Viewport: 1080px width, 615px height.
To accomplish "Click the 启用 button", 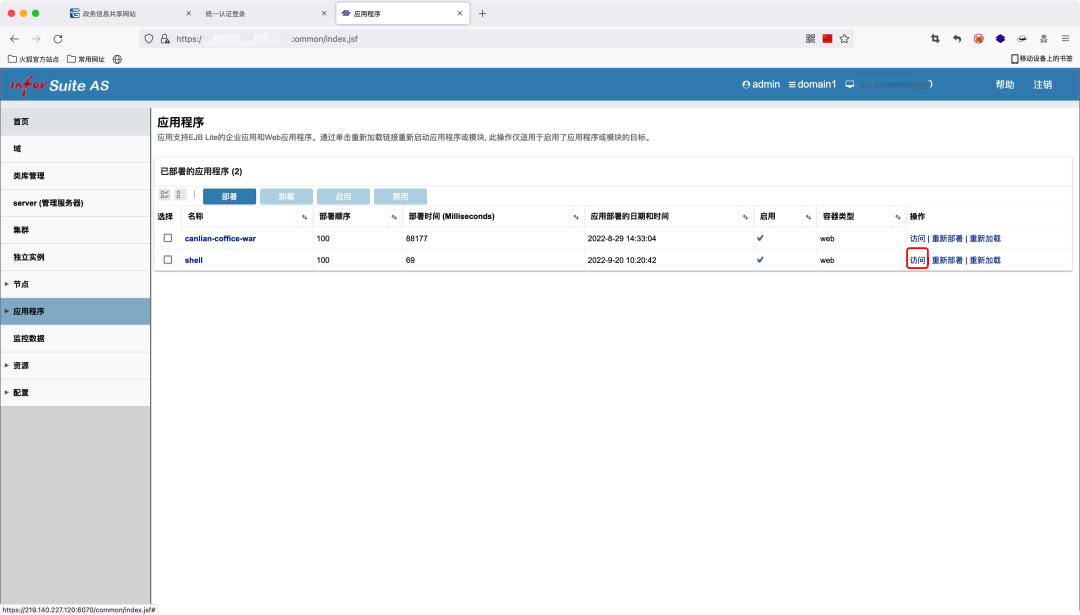I will 343,197.
